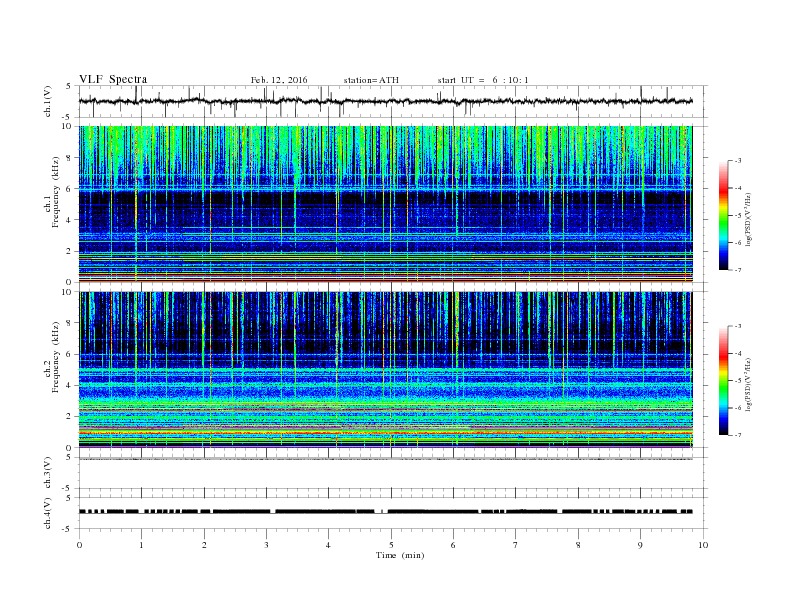Click the ch.1 "Frequency (kHz)" axis label

point(55,192)
